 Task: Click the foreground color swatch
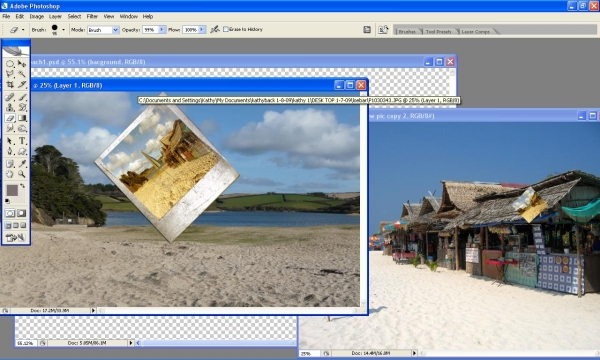[x=12, y=190]
